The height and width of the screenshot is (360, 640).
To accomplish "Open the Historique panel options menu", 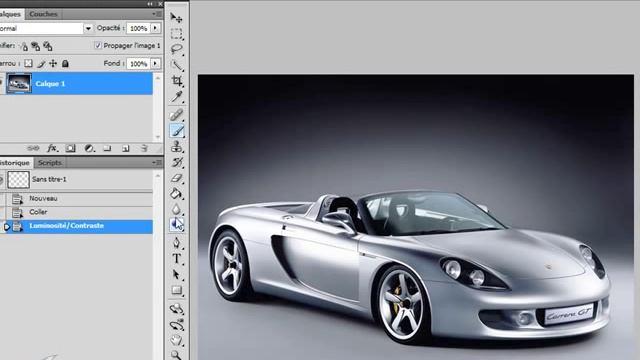I will click(x=157, y=162).
